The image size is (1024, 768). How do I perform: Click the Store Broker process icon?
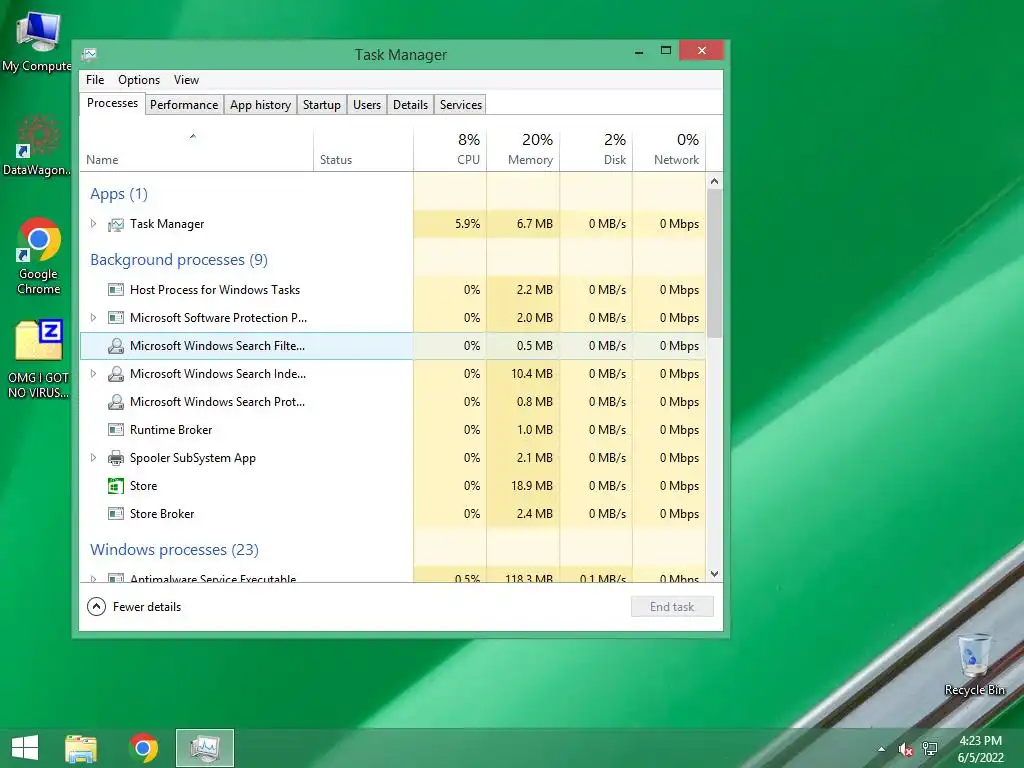(116, 514)
